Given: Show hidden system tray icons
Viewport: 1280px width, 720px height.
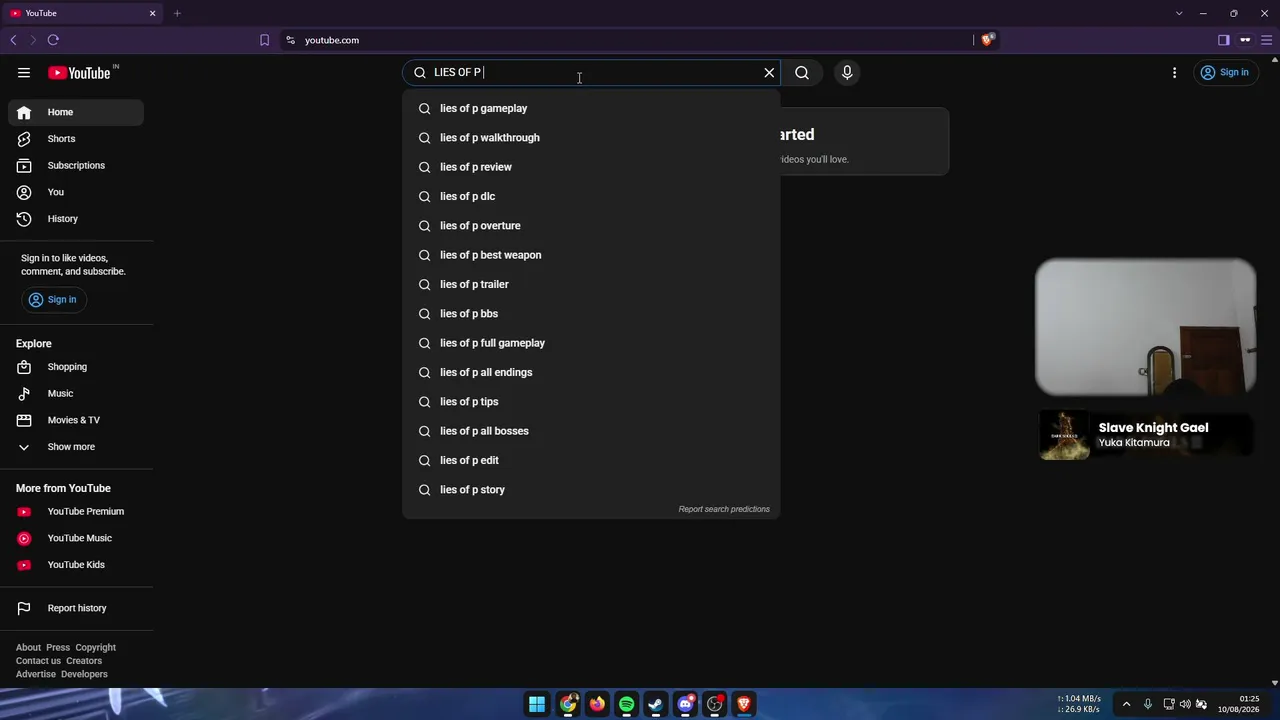Looking at the screenshot, I should 1126,704.
